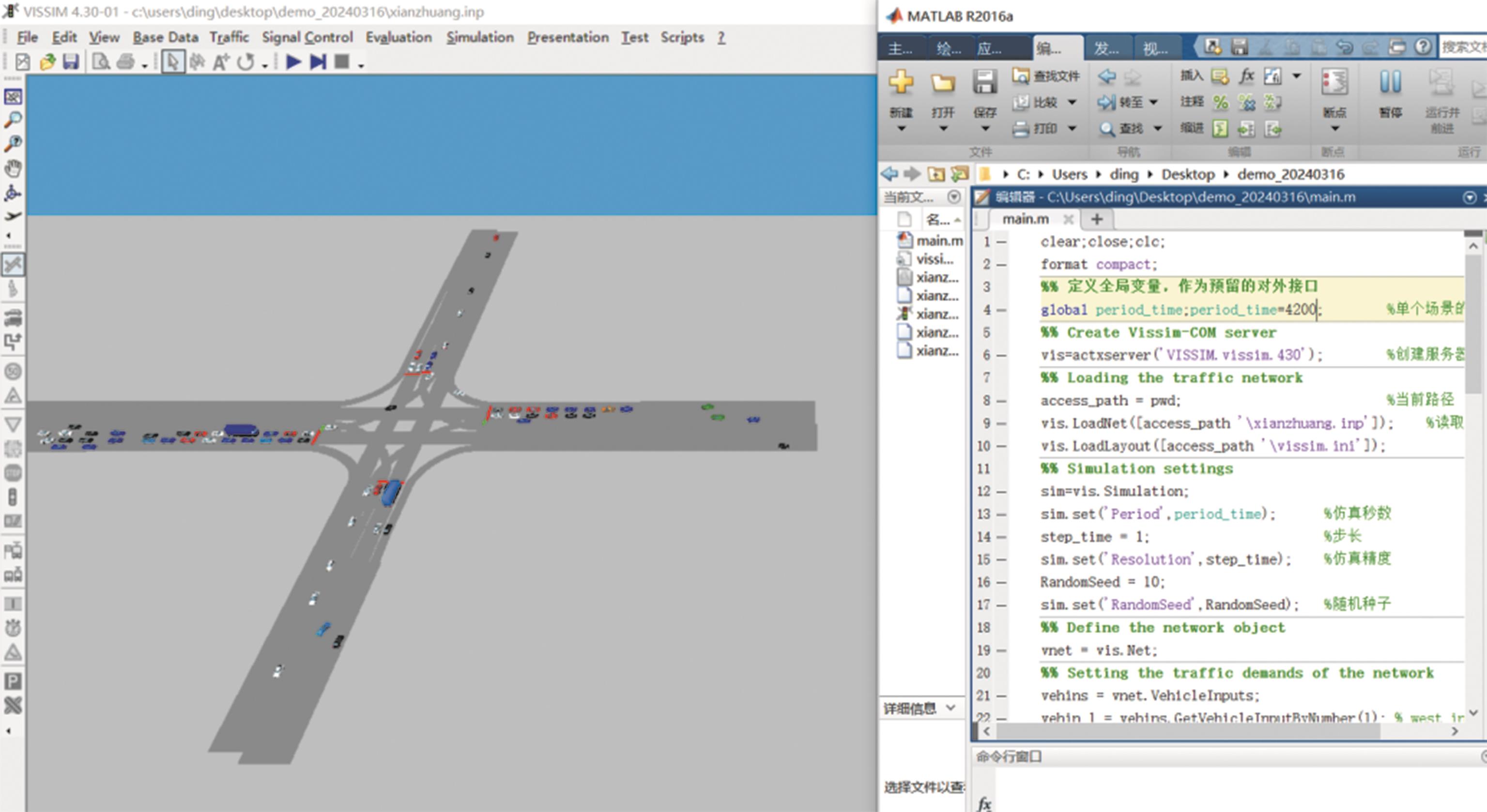Click the insert function fx icon
Viewport: 1487px width, 812px height.
coord(1246,75)
